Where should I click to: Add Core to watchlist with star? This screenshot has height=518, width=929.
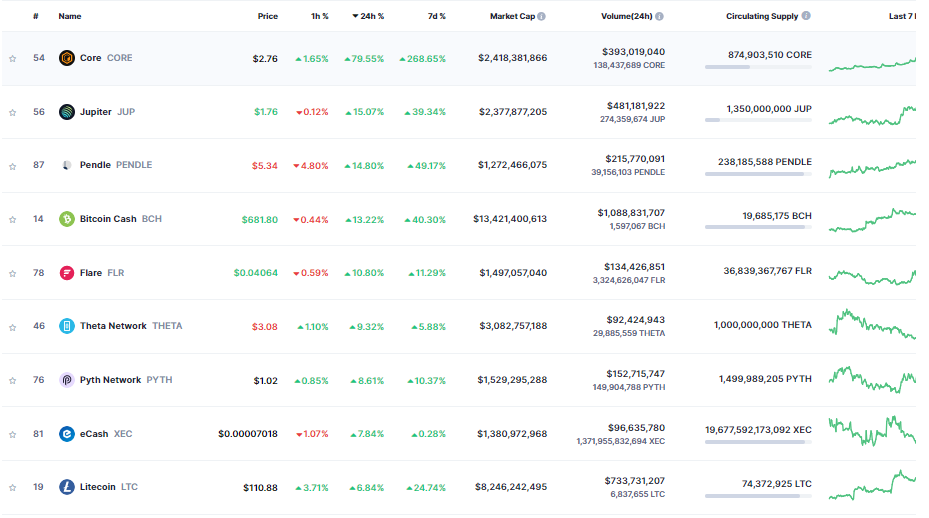tap(12, 59)
